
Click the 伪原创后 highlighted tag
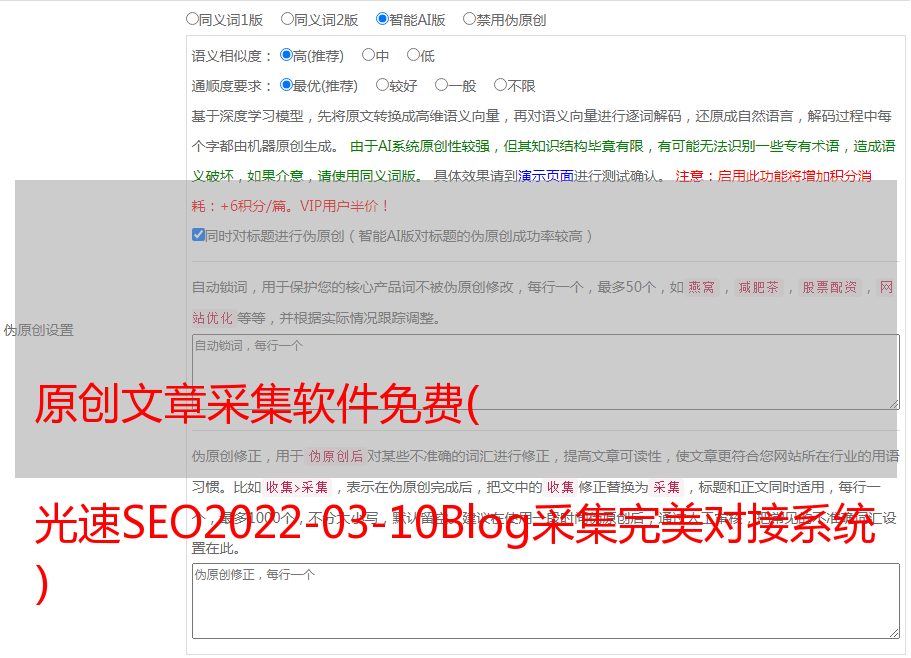(335, 456)
